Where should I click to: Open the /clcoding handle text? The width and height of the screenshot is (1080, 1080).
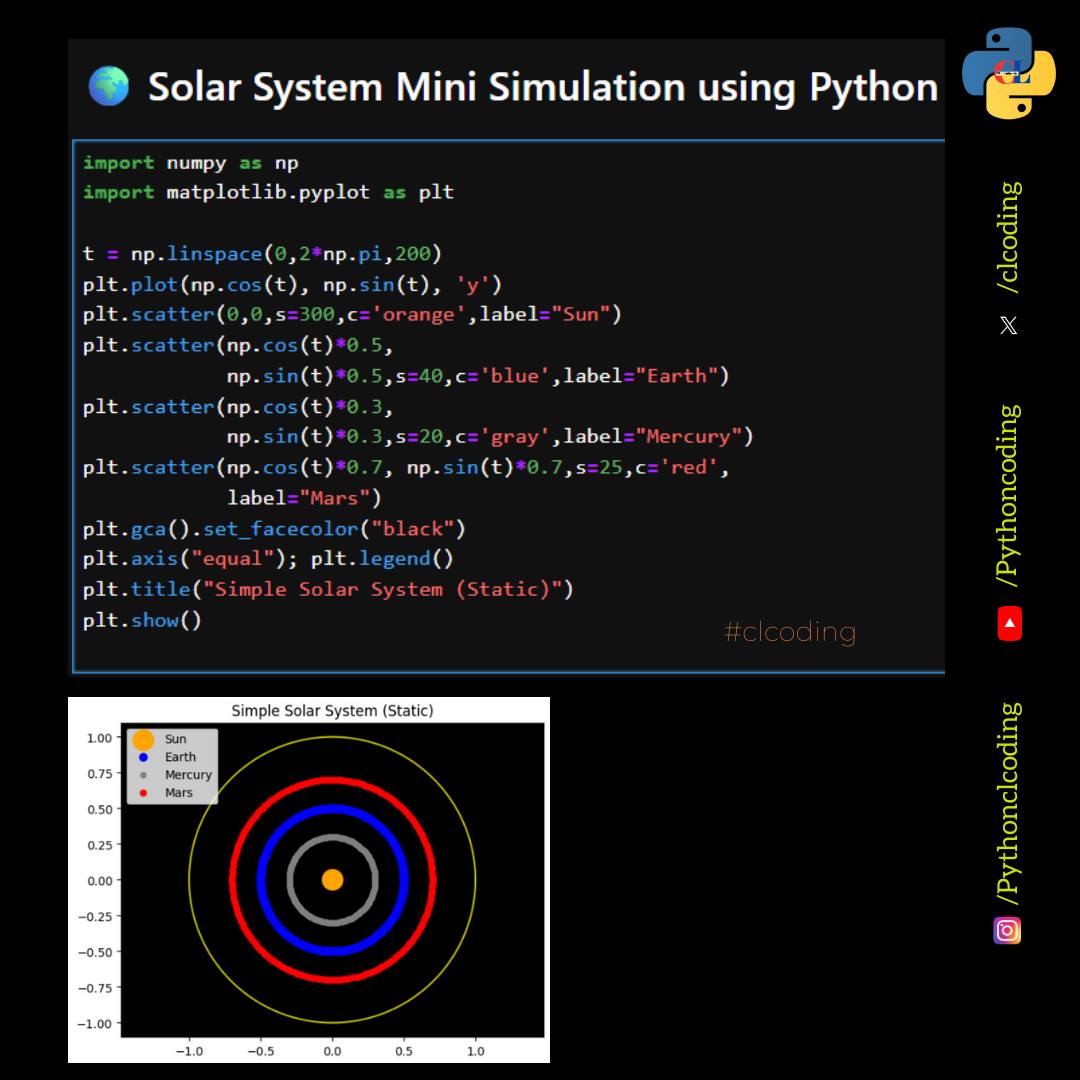[1009, 238]
